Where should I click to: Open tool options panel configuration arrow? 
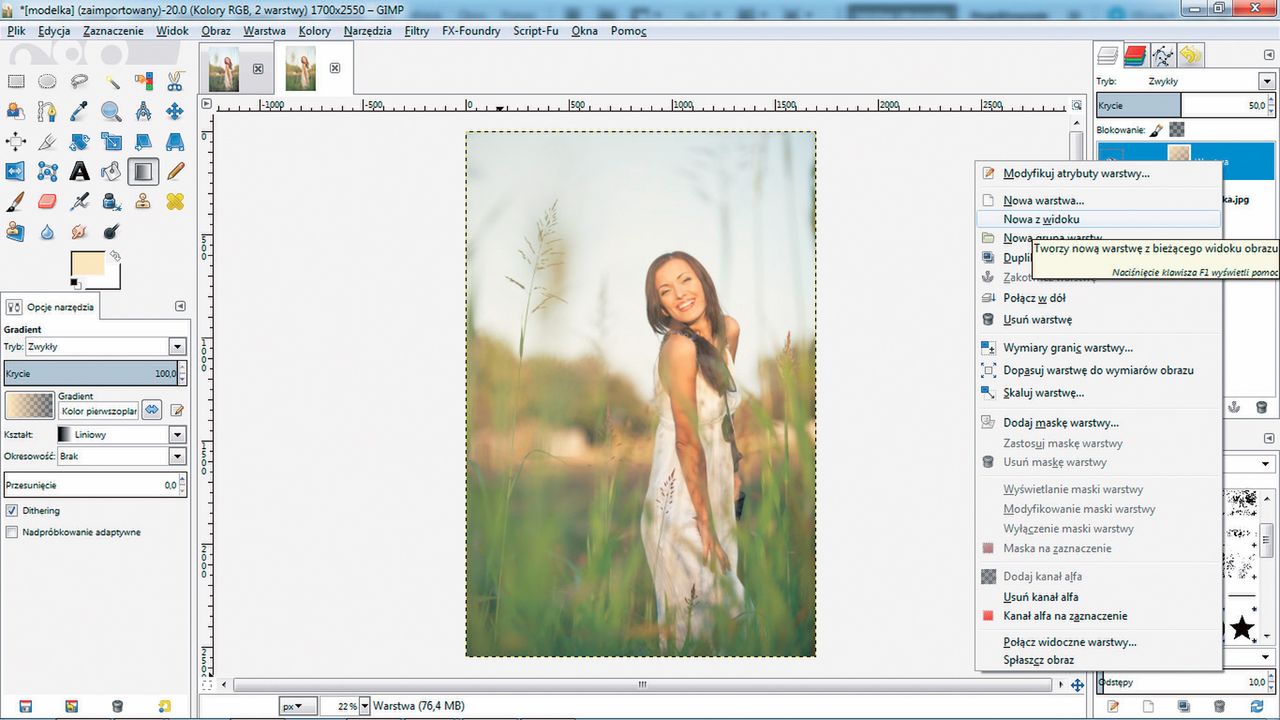pyautogui.click(x=180, y=306)
